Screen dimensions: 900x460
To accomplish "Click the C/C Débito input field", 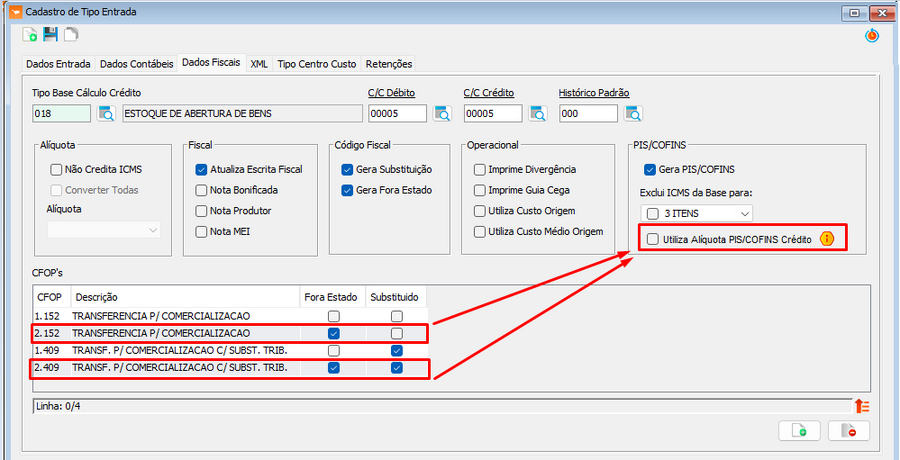I will click(x=397, y=113).
